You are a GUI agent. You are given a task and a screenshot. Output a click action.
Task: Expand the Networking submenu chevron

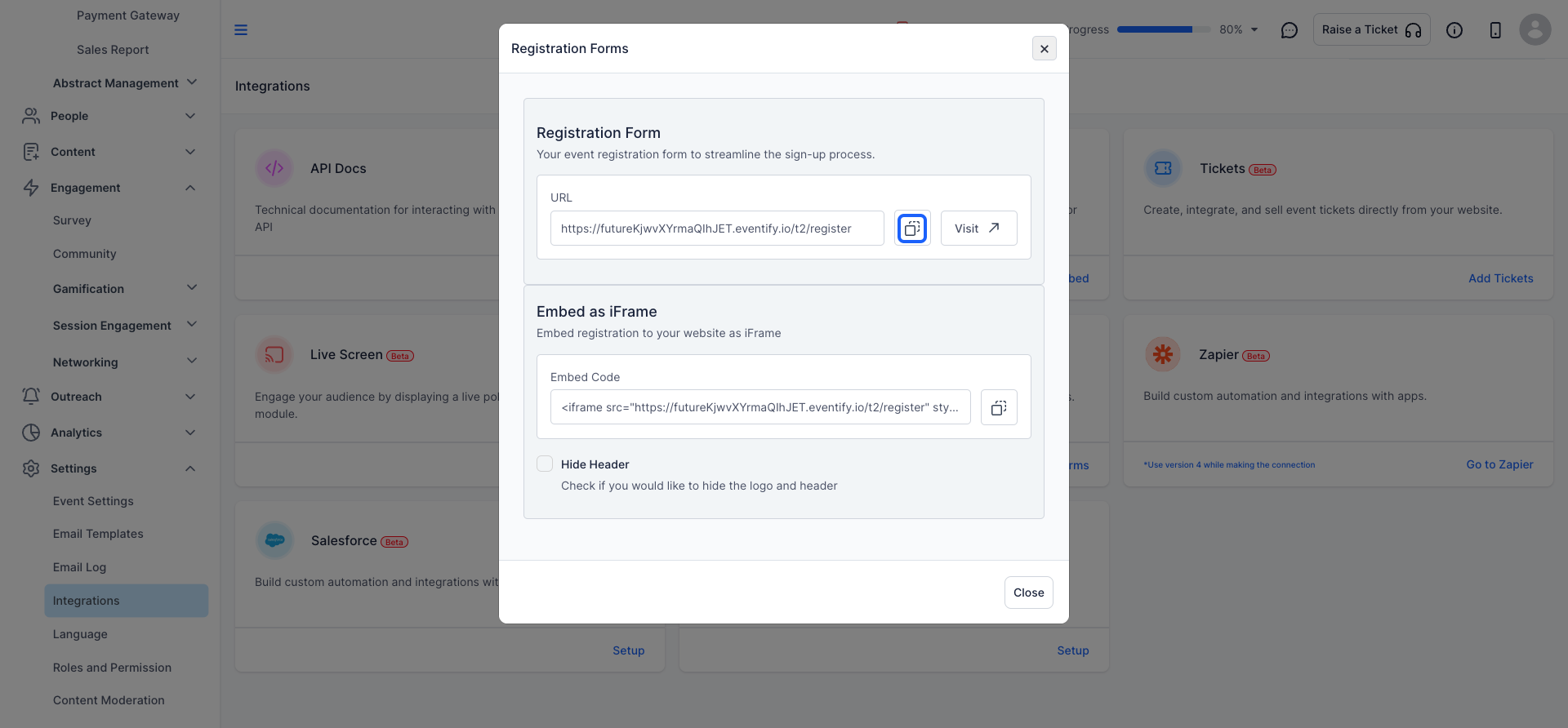192,361
